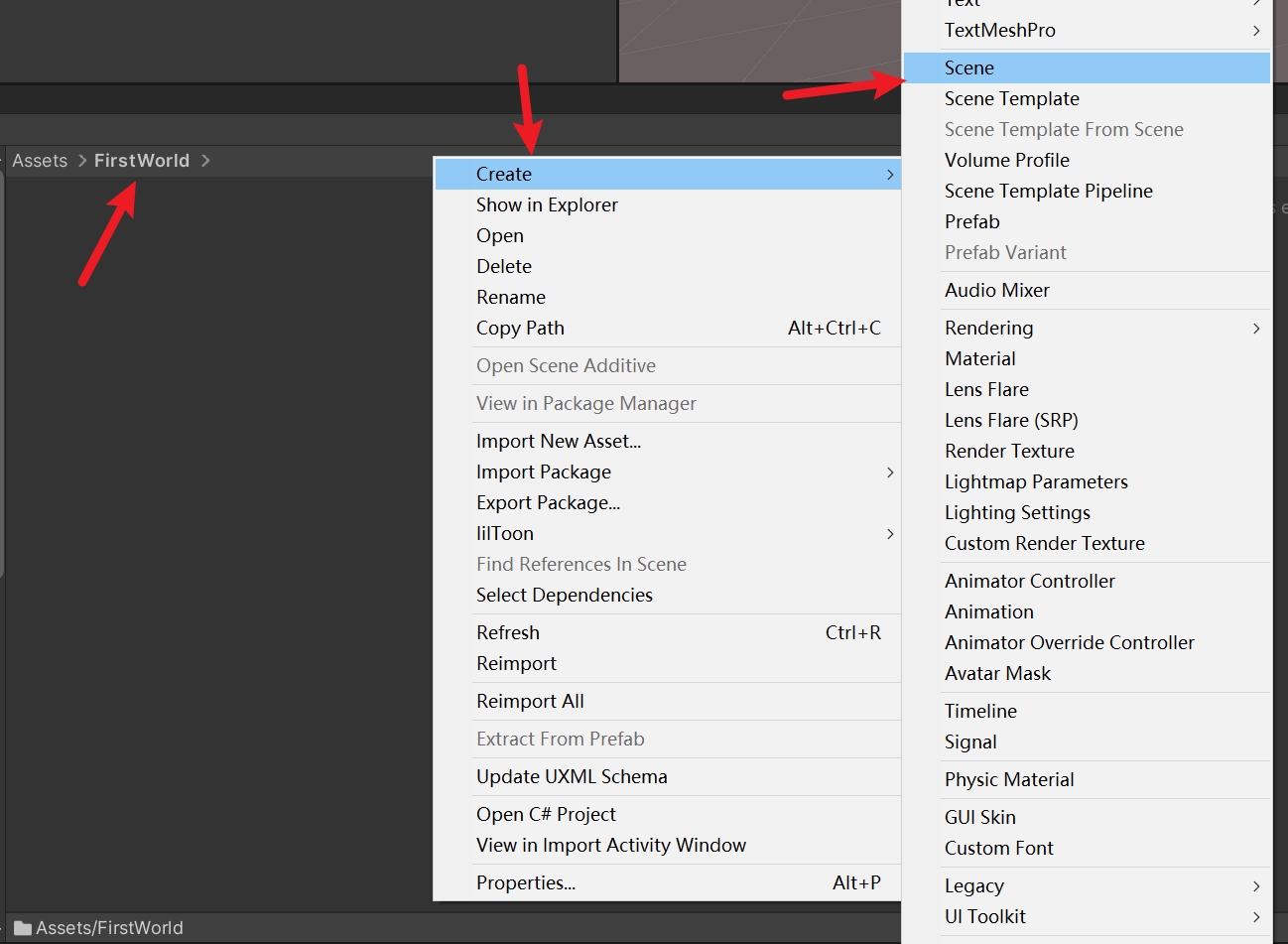This screenshot has height=944, width=1288.
Task: Choose Show in Explorer
Action: [668, 204]
